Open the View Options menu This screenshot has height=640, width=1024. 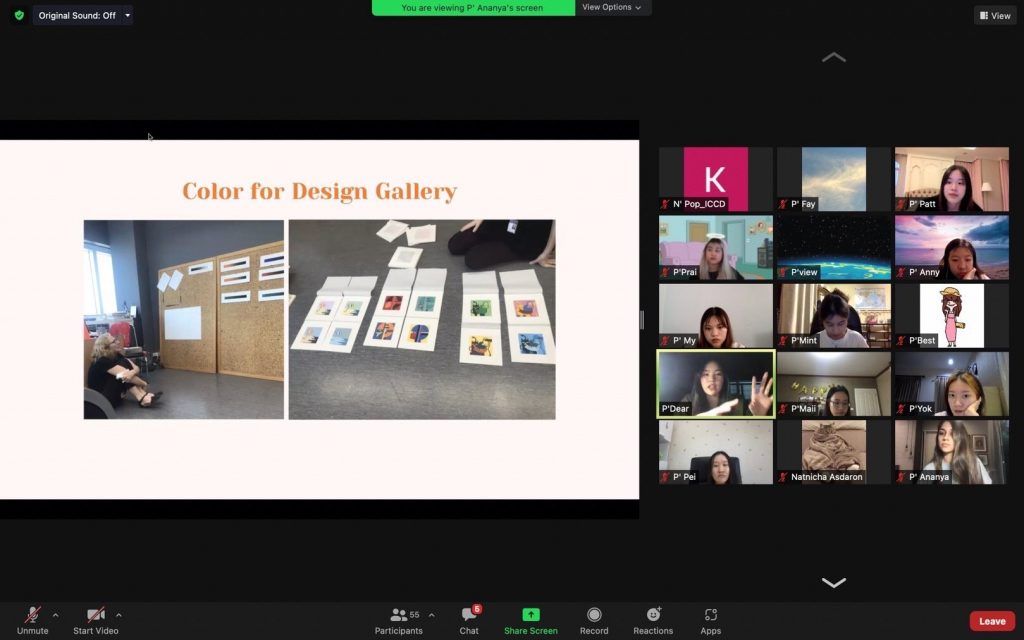pos(612,7)
